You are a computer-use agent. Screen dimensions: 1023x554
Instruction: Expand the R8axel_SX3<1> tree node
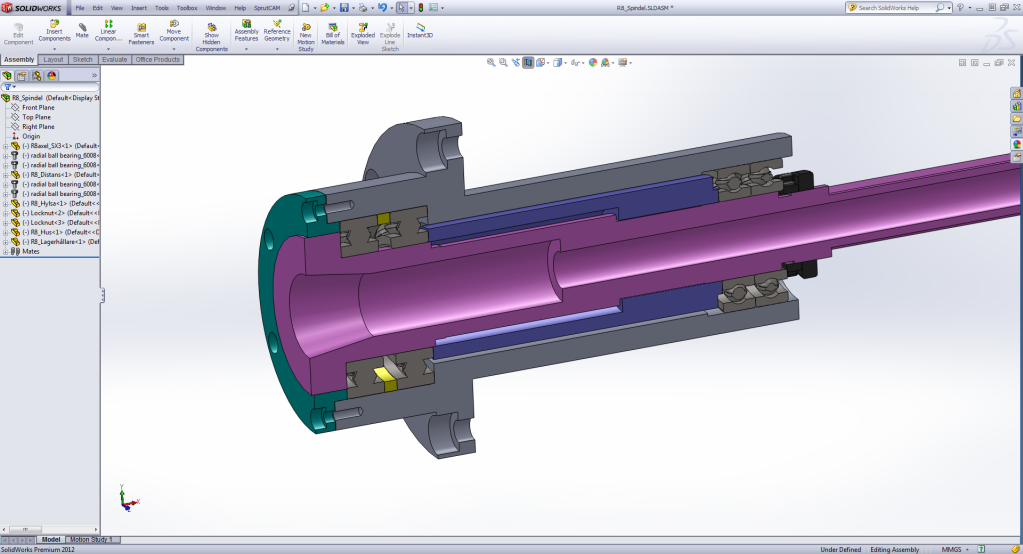(x=5, y=146)
